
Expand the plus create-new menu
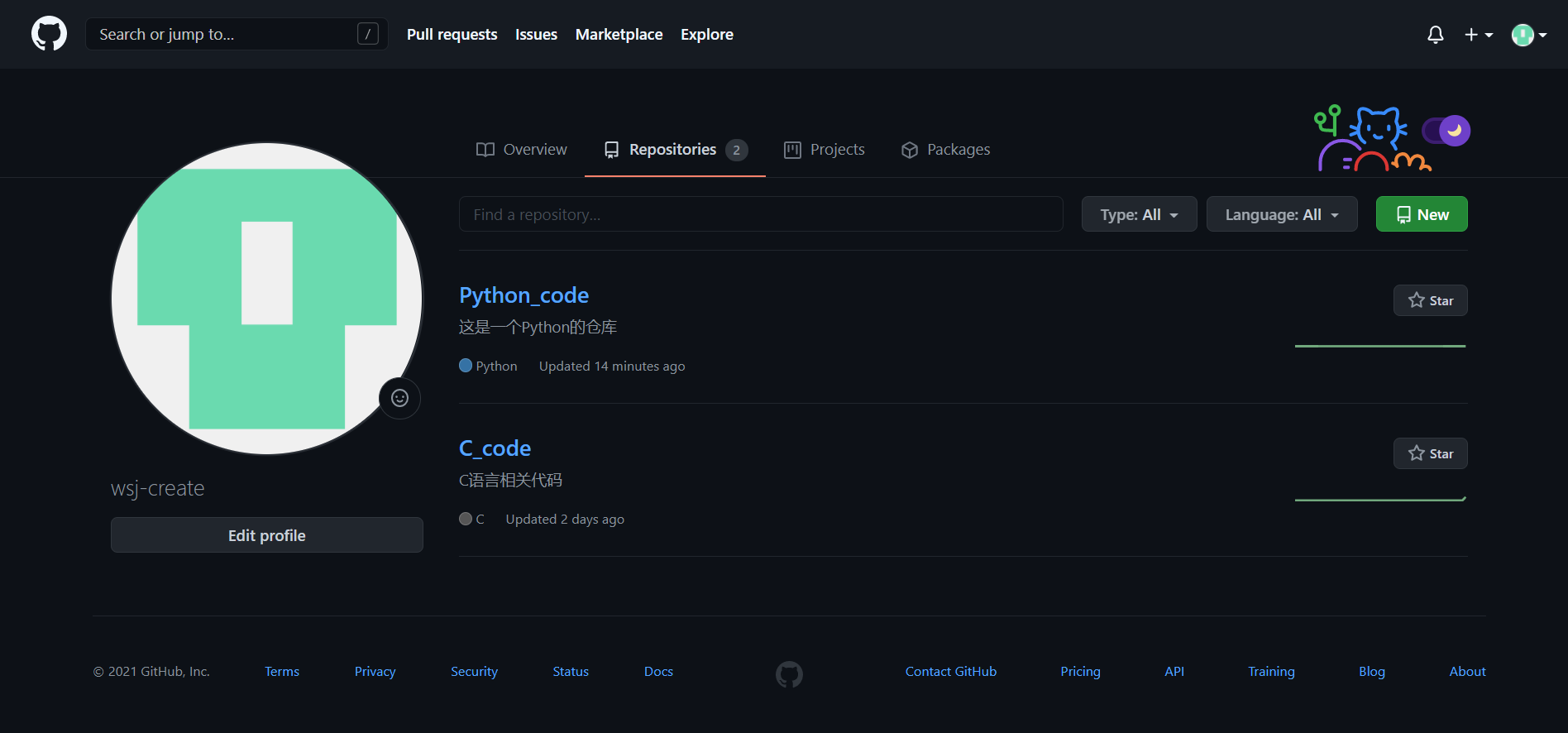[1479, 35]
